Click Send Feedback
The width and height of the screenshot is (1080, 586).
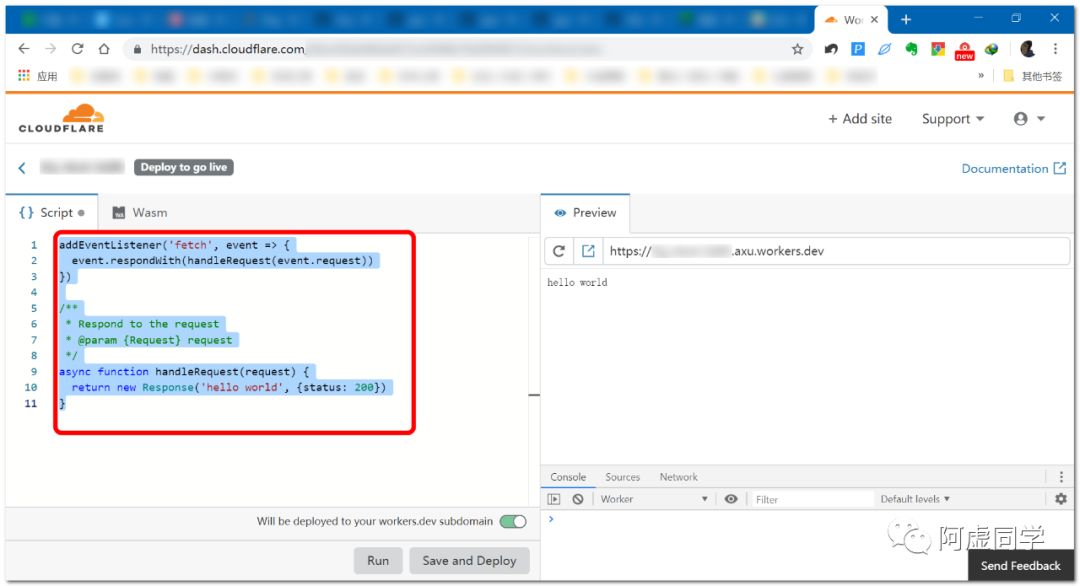point(1020,565)
